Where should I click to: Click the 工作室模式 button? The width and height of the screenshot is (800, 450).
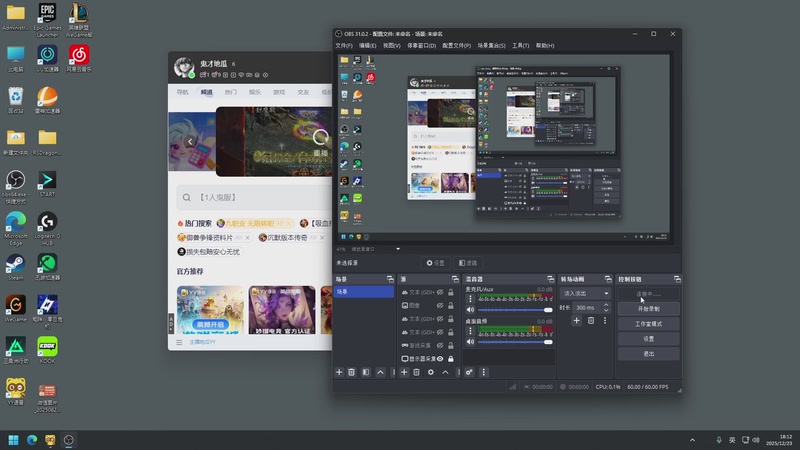pyautogui.click(x=648, y=323)
